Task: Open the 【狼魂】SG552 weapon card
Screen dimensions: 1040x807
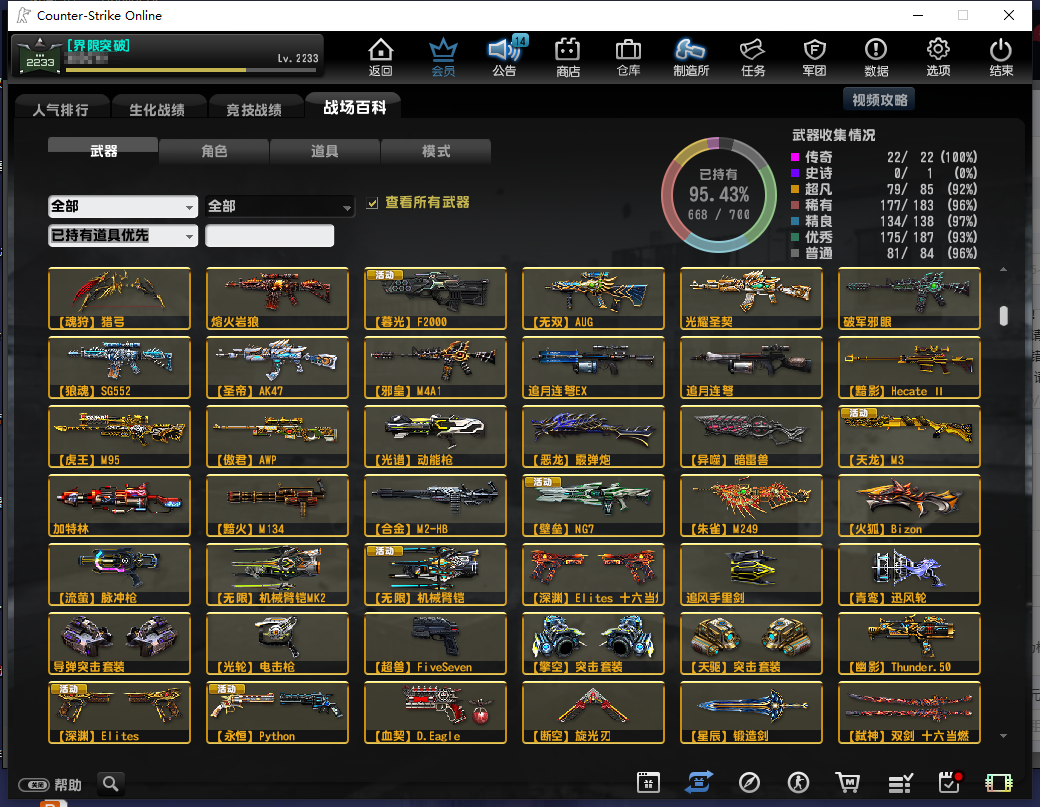Action: [119, 367]
